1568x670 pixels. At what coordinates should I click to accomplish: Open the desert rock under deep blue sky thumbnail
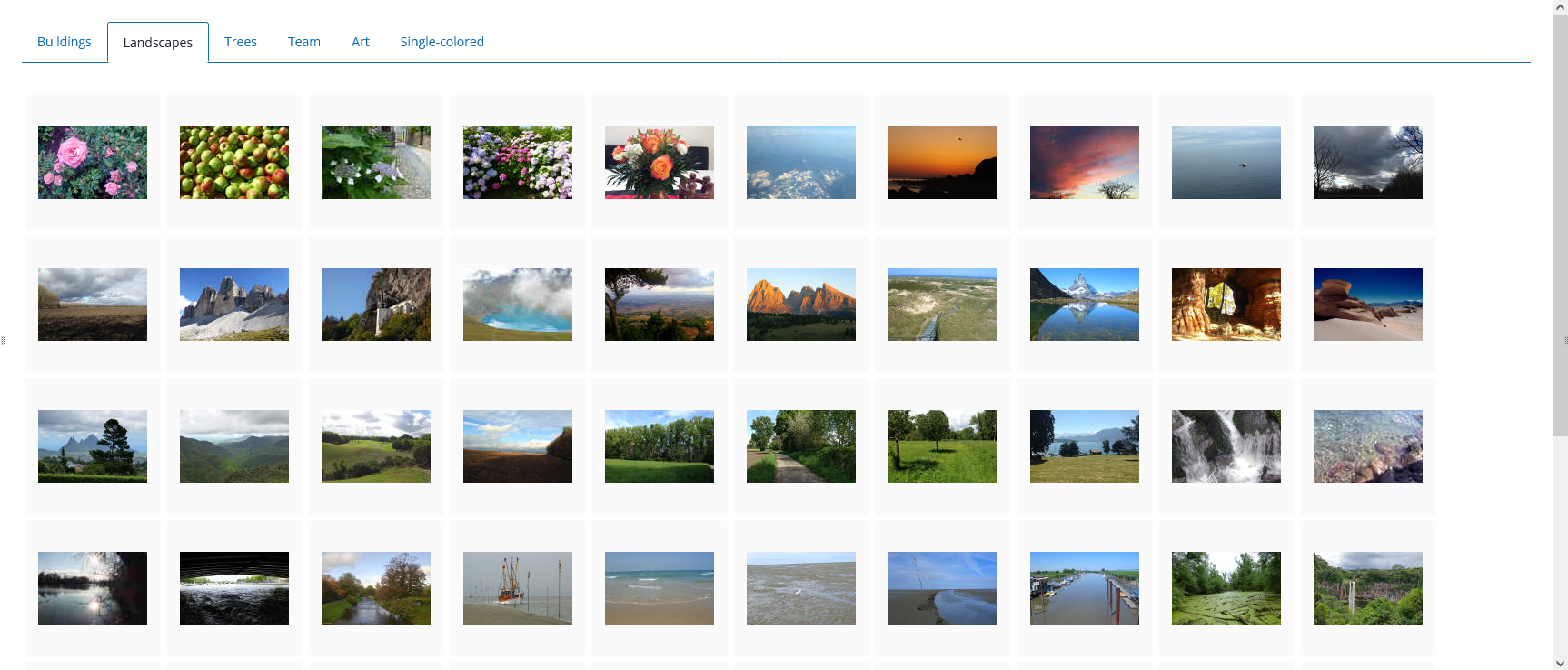point(1368,305)
